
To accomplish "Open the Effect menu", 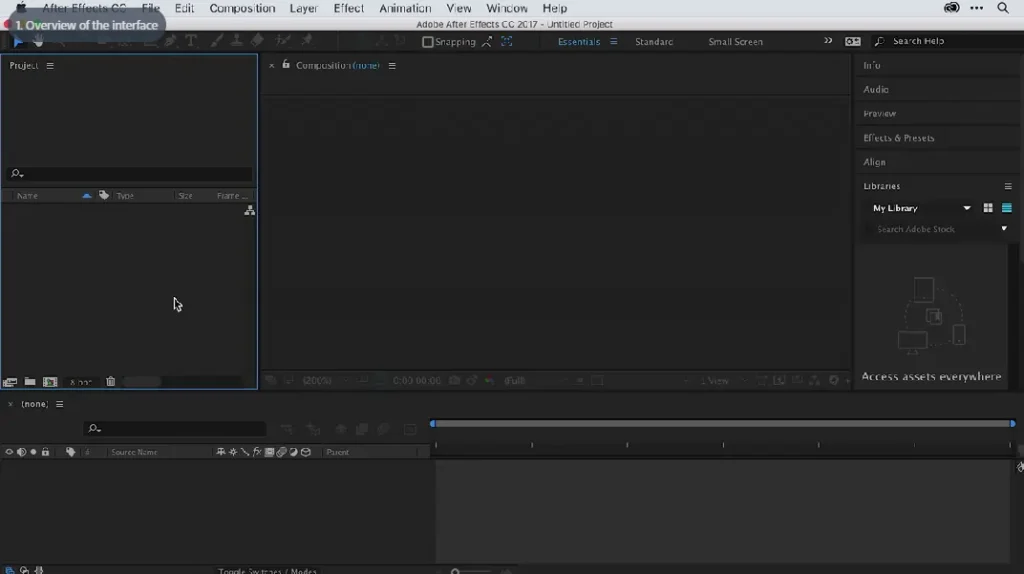I will coord(349,8).
